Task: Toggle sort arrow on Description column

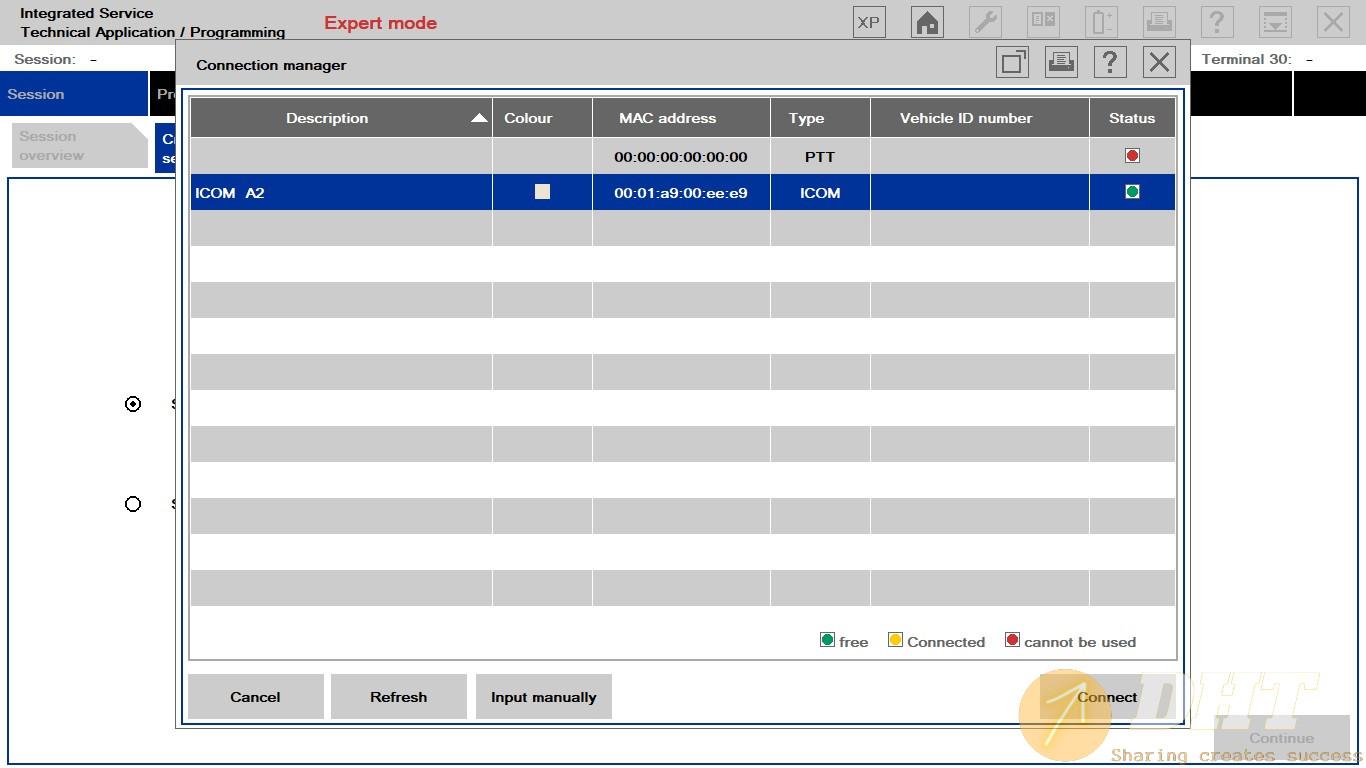Action: point(479,118)
